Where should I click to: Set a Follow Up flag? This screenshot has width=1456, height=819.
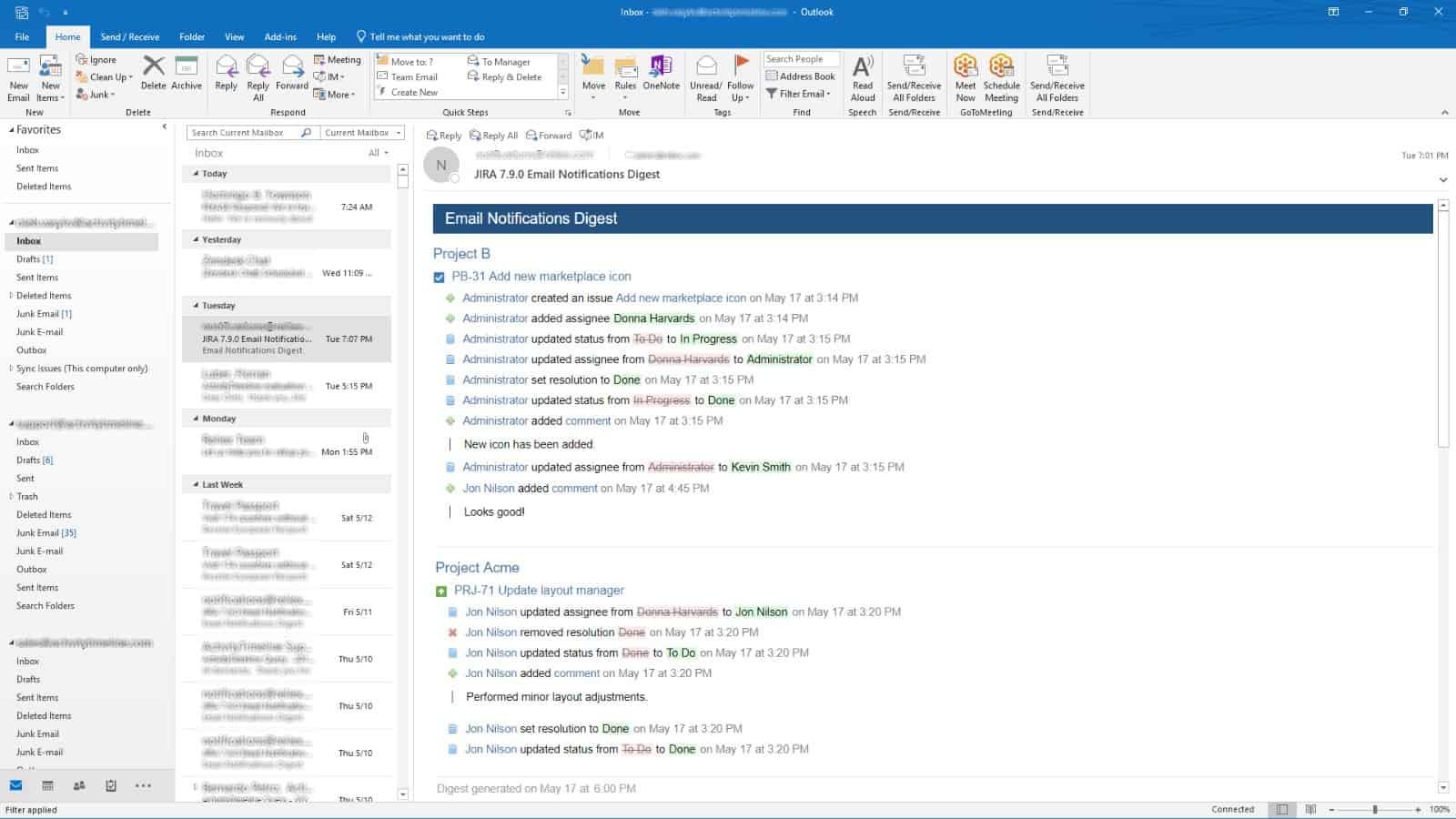(x=740, y=77)
